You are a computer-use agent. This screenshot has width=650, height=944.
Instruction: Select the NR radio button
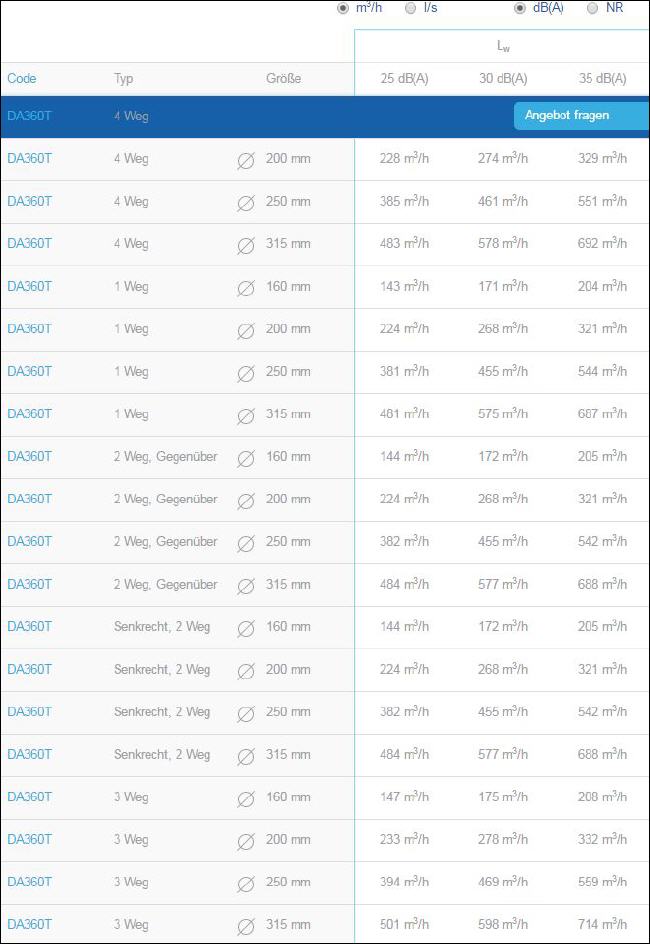point(592,8)
